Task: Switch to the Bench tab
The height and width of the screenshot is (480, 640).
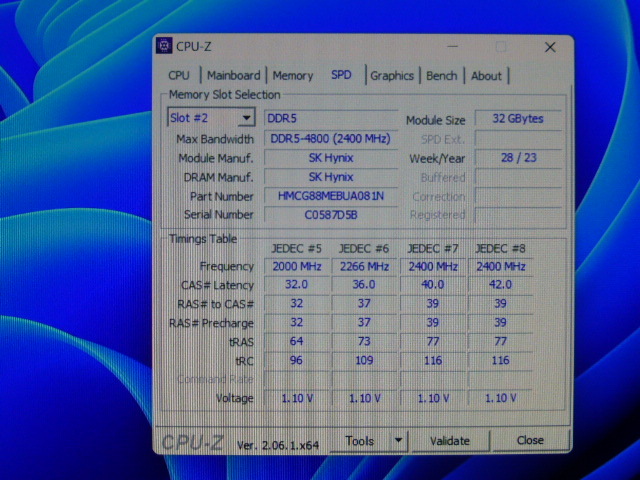Action: click(442, 76)
